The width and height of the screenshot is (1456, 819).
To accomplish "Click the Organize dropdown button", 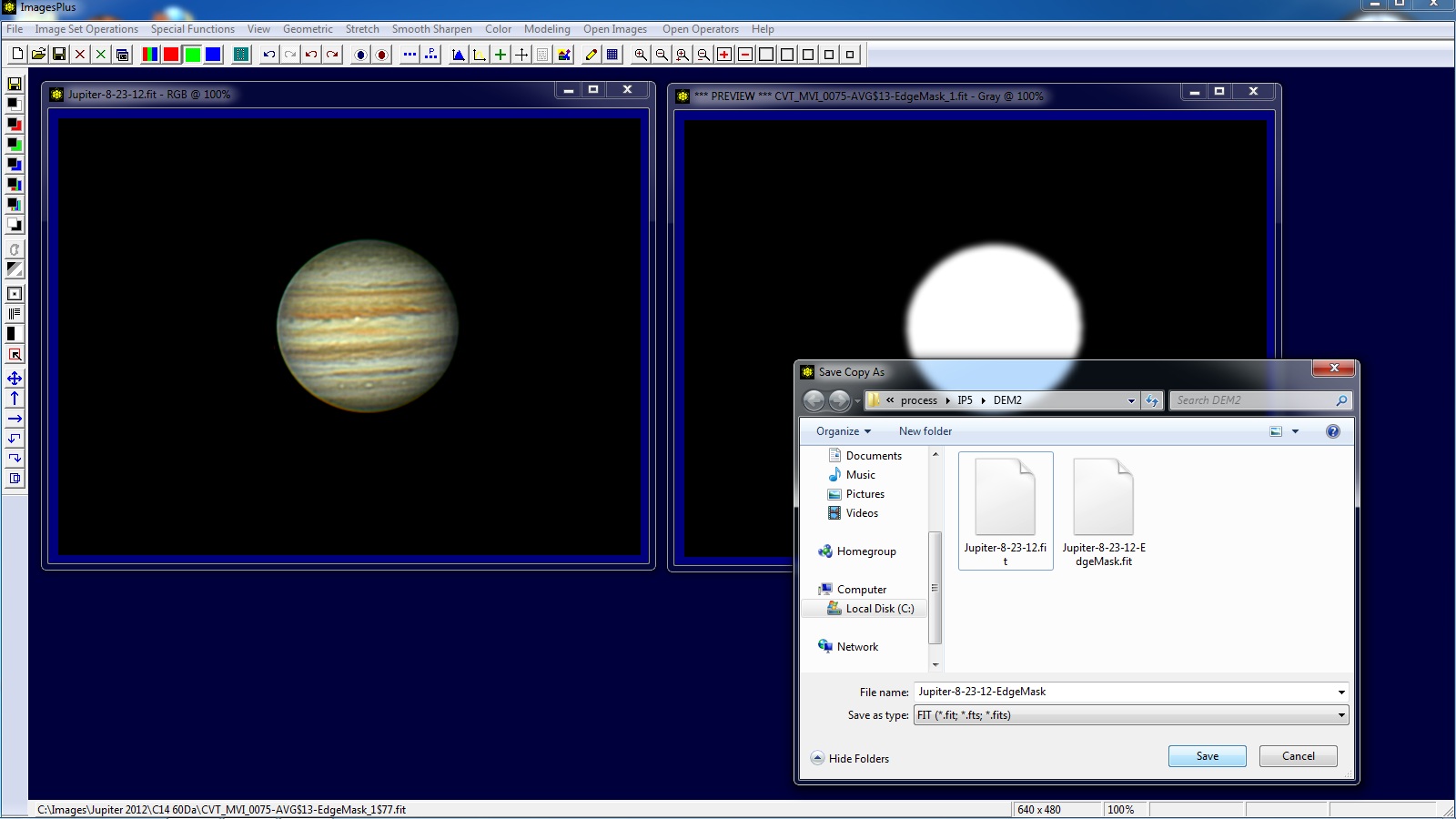I will (844, 431).
